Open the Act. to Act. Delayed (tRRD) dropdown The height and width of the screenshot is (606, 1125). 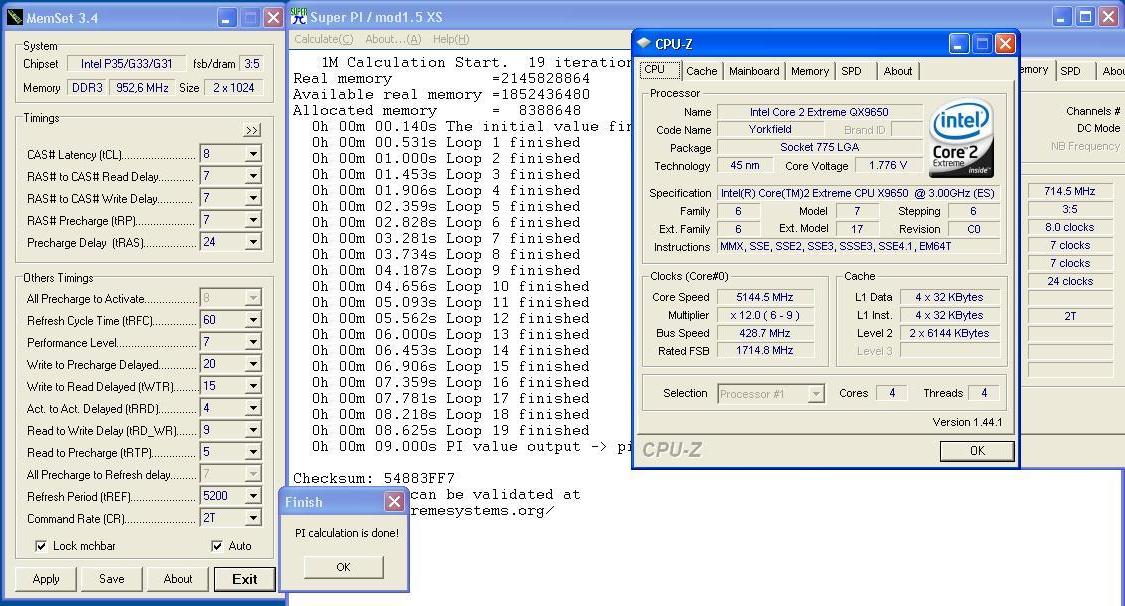[x=253, y=408]
